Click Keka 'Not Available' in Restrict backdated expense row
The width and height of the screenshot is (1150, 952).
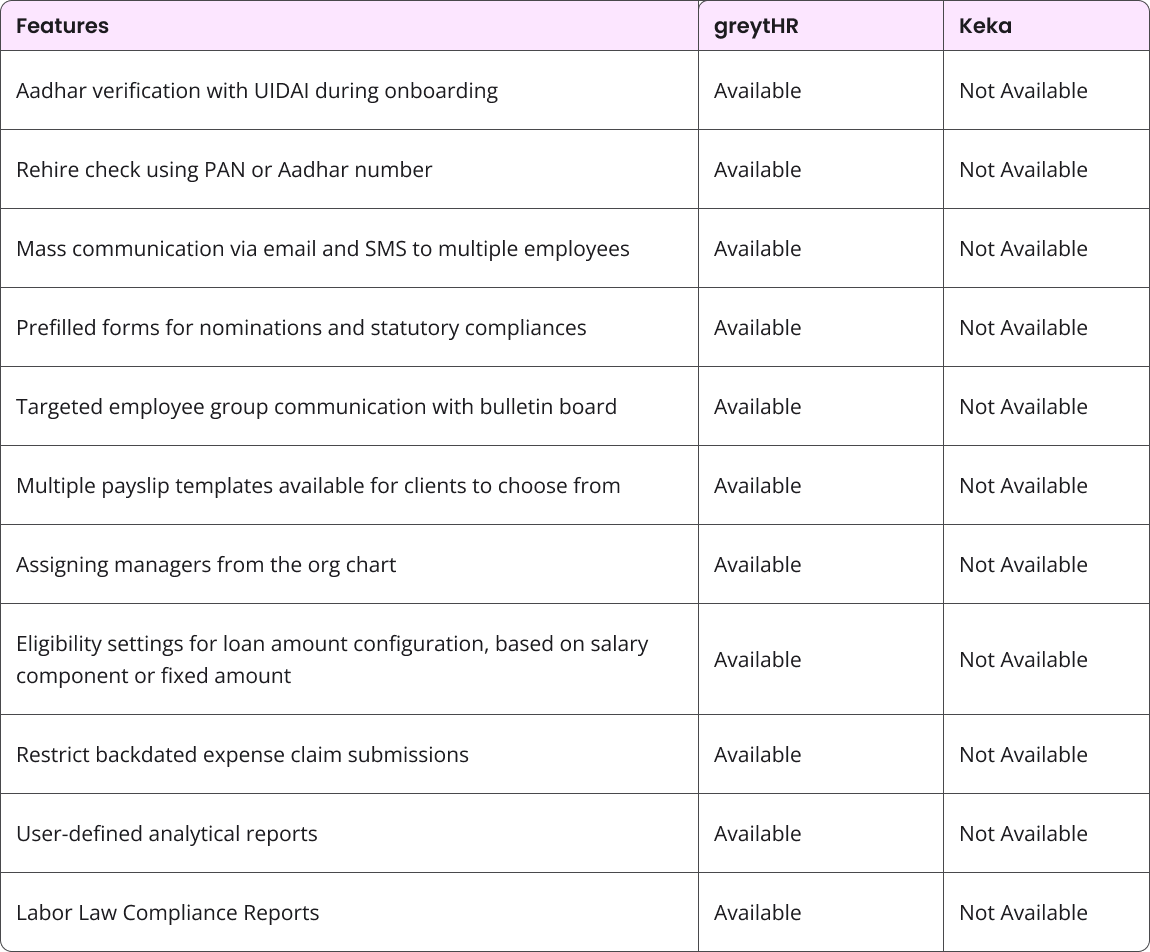pyautogui.click(x=1023, y=755)
